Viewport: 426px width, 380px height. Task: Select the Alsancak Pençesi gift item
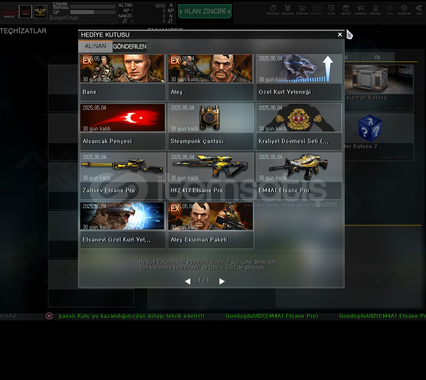click(x=122, y=127)
